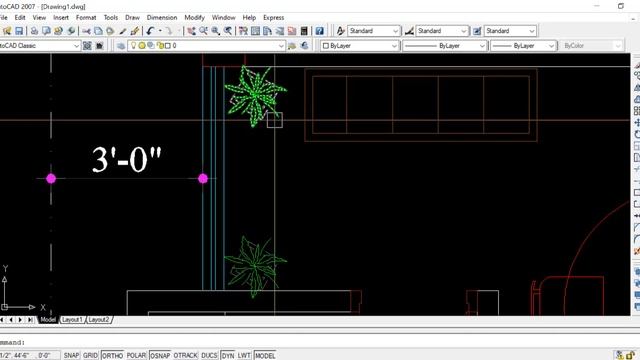Open the Table Style manager icon

[x=477, y=31]
